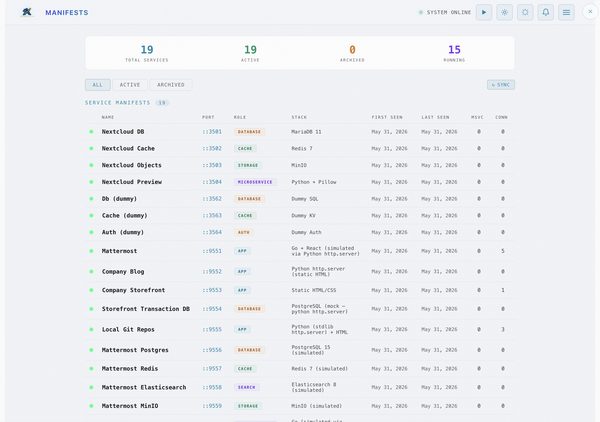
Task: Select the Mattermost Redis service name
Action: click(x=130, y=369)
